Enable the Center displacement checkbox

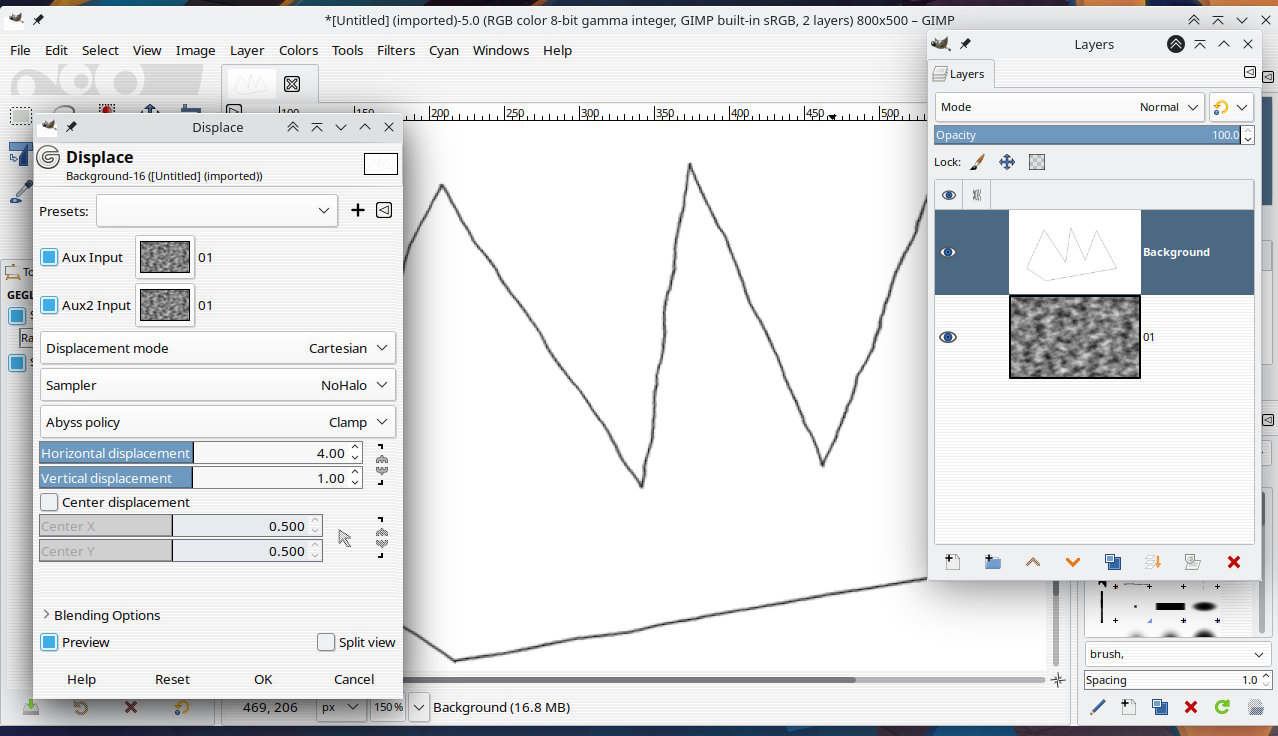50,502
